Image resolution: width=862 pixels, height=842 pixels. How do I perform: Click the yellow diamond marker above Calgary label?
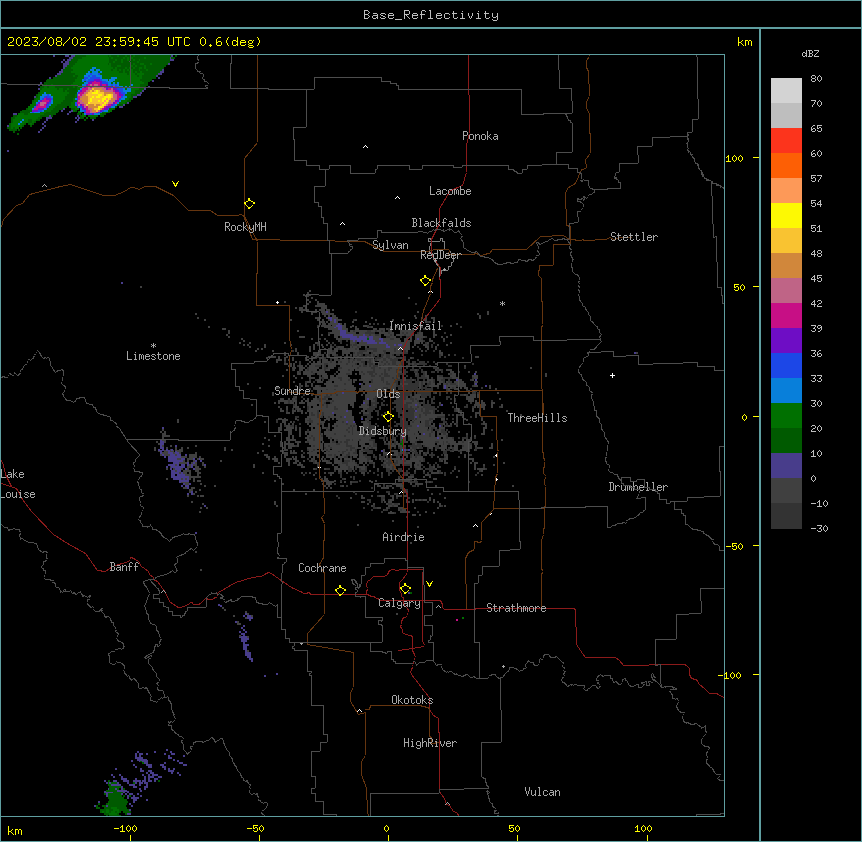[406, 589]
